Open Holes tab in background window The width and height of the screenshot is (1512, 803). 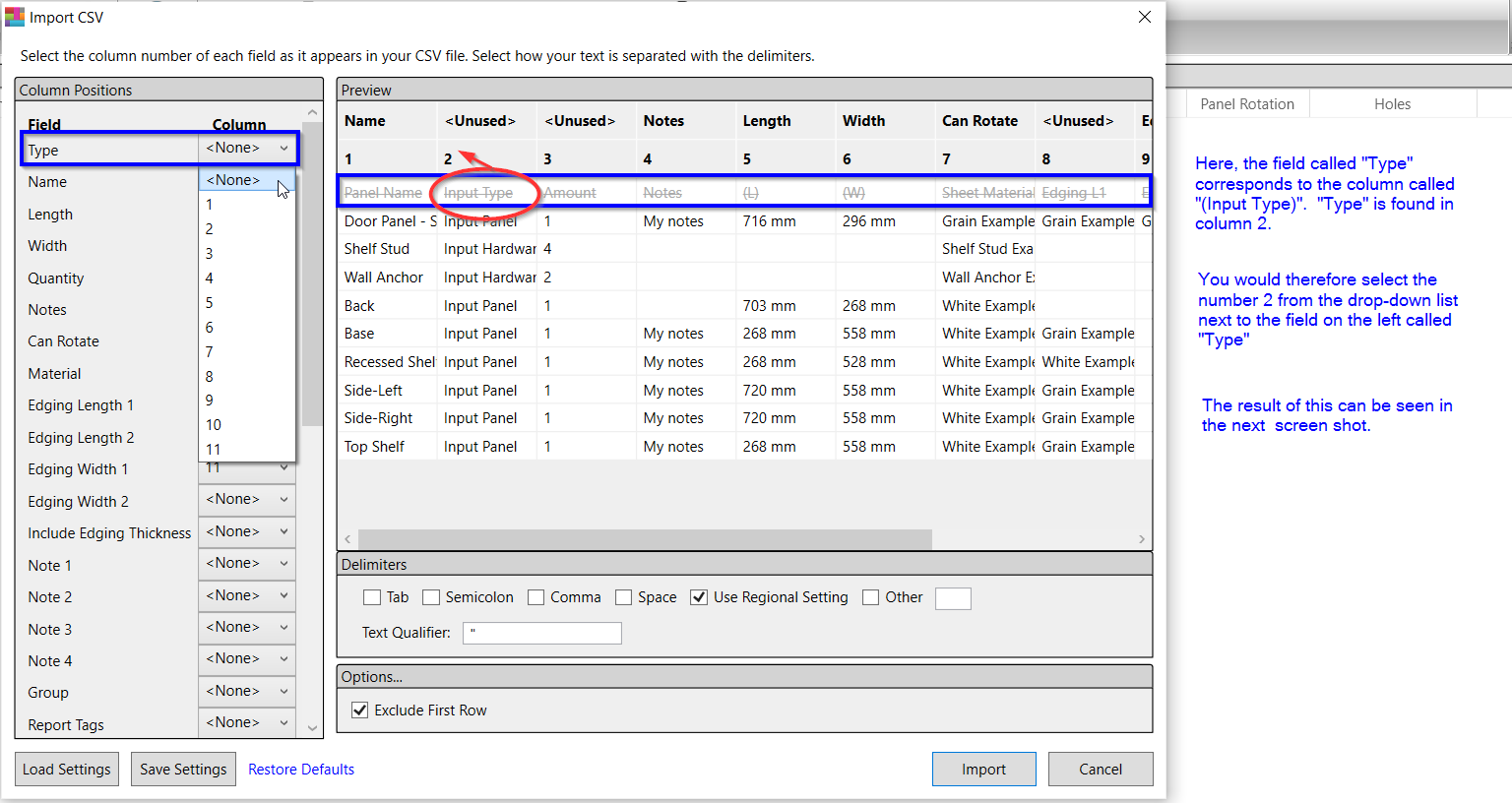click(1392, 104)
